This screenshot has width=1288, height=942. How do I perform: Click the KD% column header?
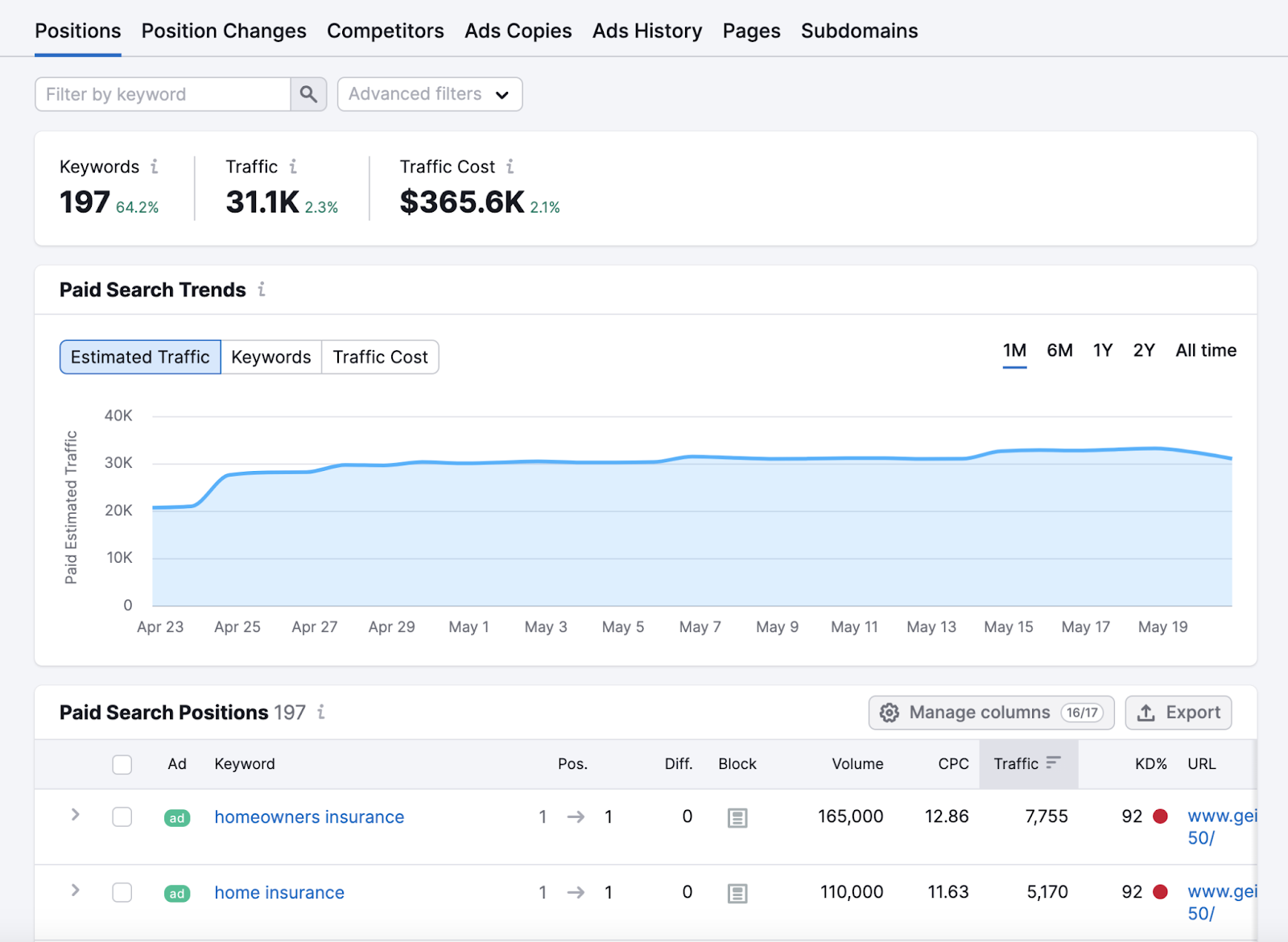1151,764
